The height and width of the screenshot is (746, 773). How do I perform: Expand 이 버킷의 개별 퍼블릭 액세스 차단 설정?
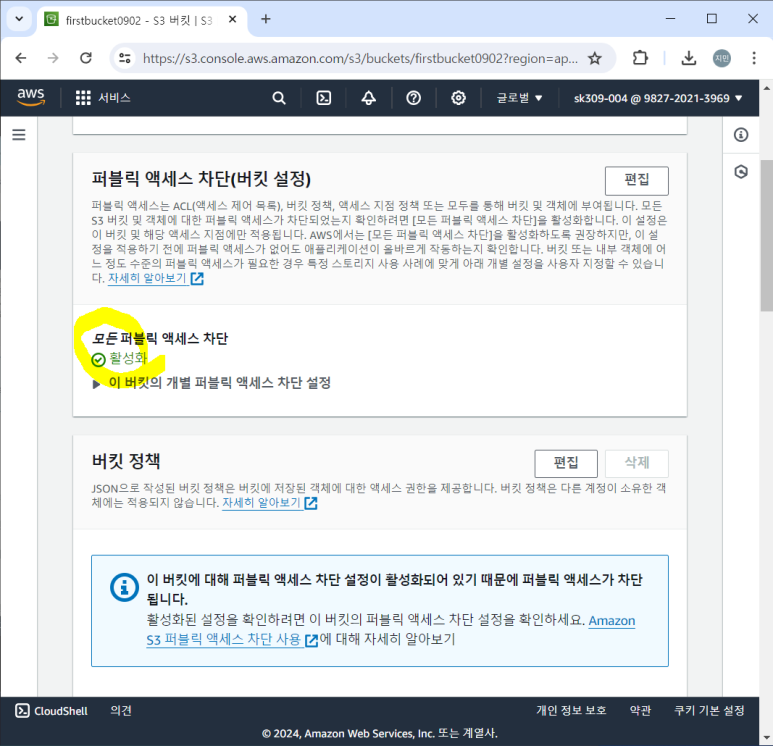[212, 383]
